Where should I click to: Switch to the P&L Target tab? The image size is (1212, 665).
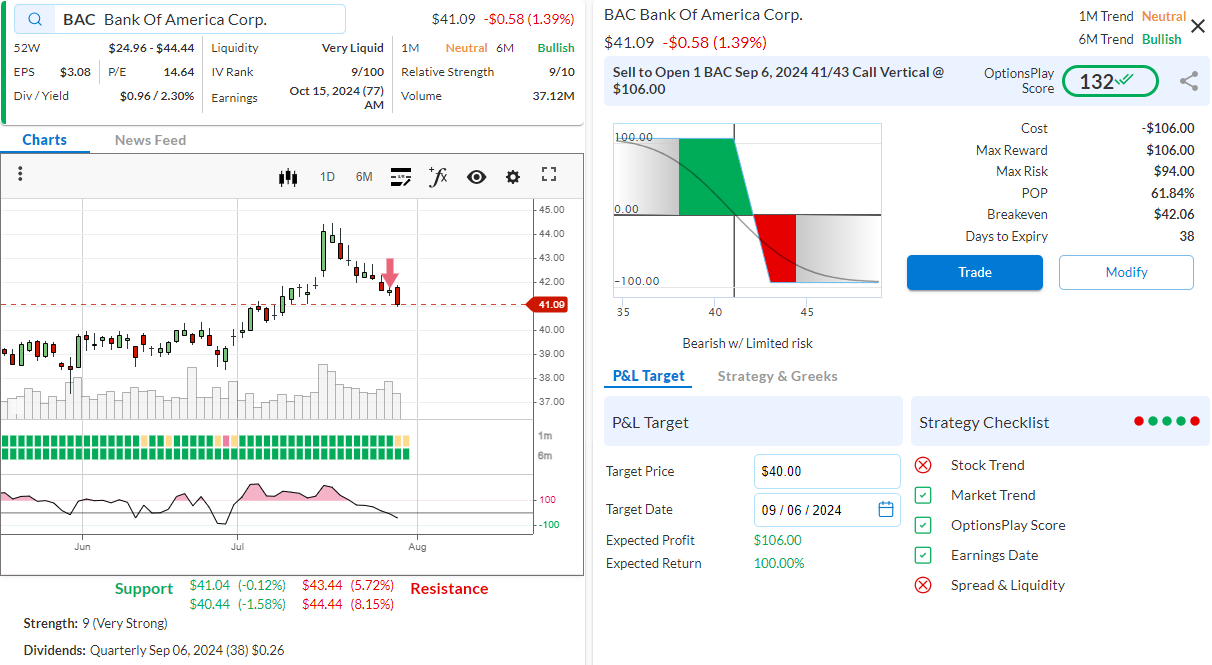click(649, 376)
